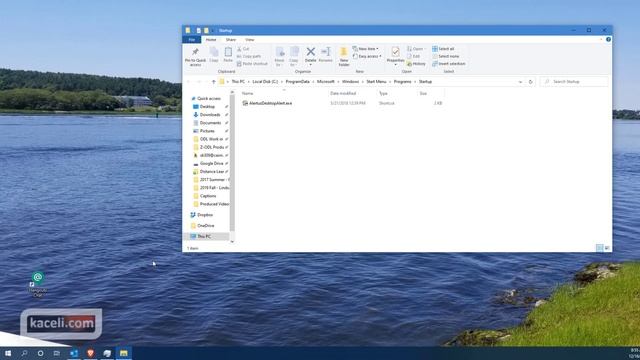Click the Rename ribbon icon
This screenshot has width=640, height=360.
325,55
